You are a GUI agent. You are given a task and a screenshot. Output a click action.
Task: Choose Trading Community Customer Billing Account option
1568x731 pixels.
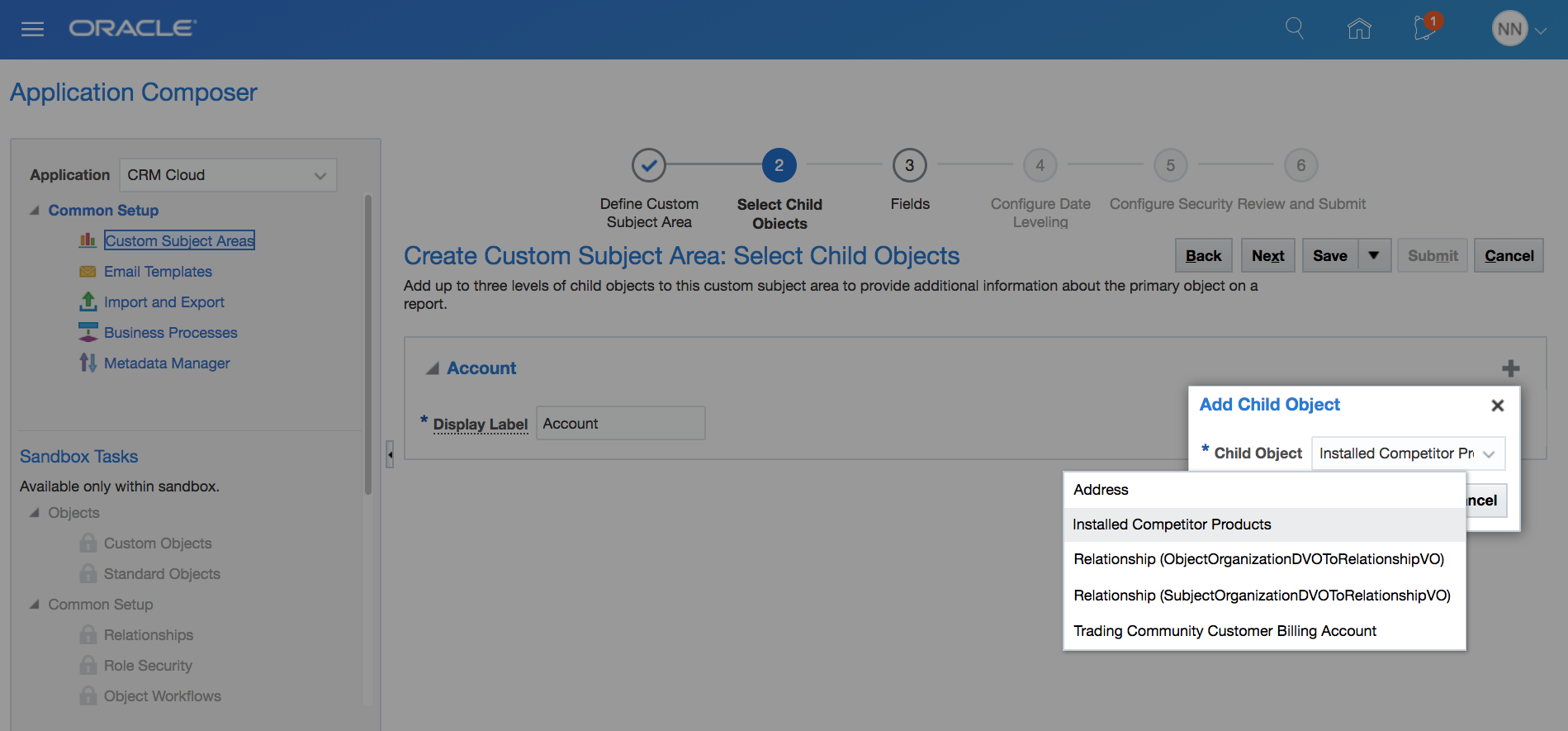1225,631
